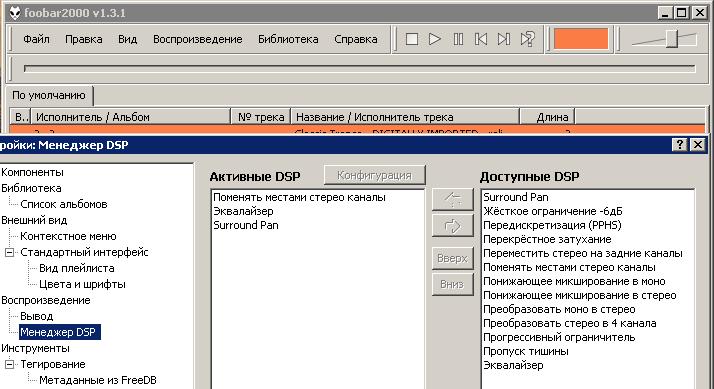
Task: Select Surround Pan in available DSP list
Action: [515, 197]
